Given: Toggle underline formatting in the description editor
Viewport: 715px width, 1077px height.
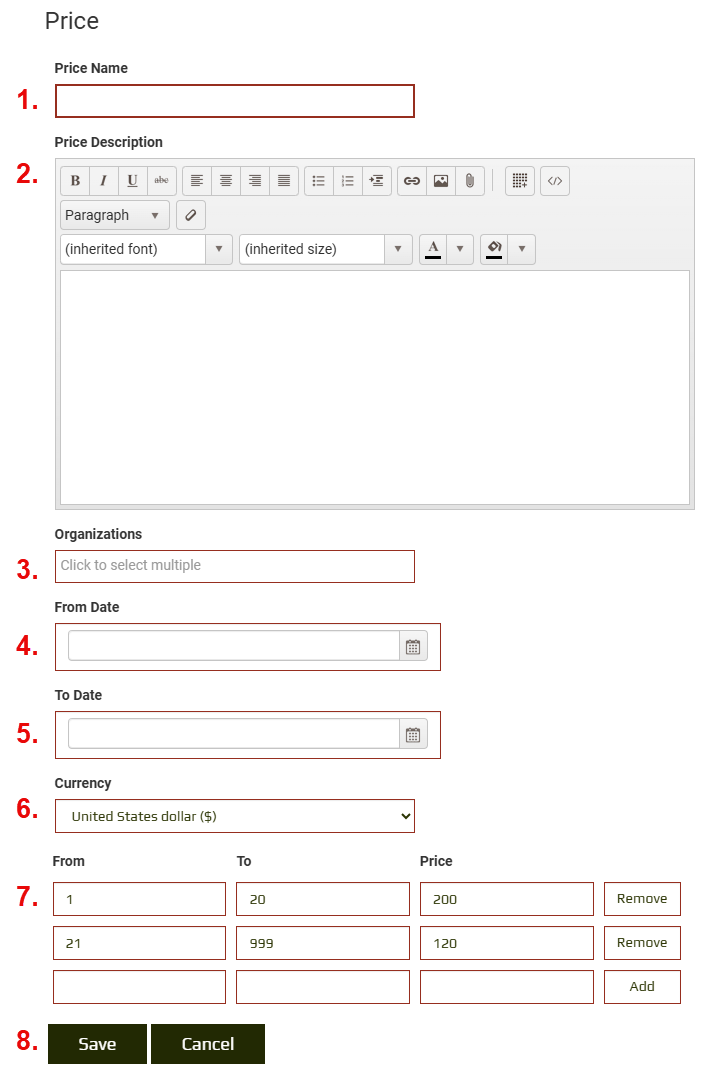Looking at the screenshot, I should [x=132, y=181].
